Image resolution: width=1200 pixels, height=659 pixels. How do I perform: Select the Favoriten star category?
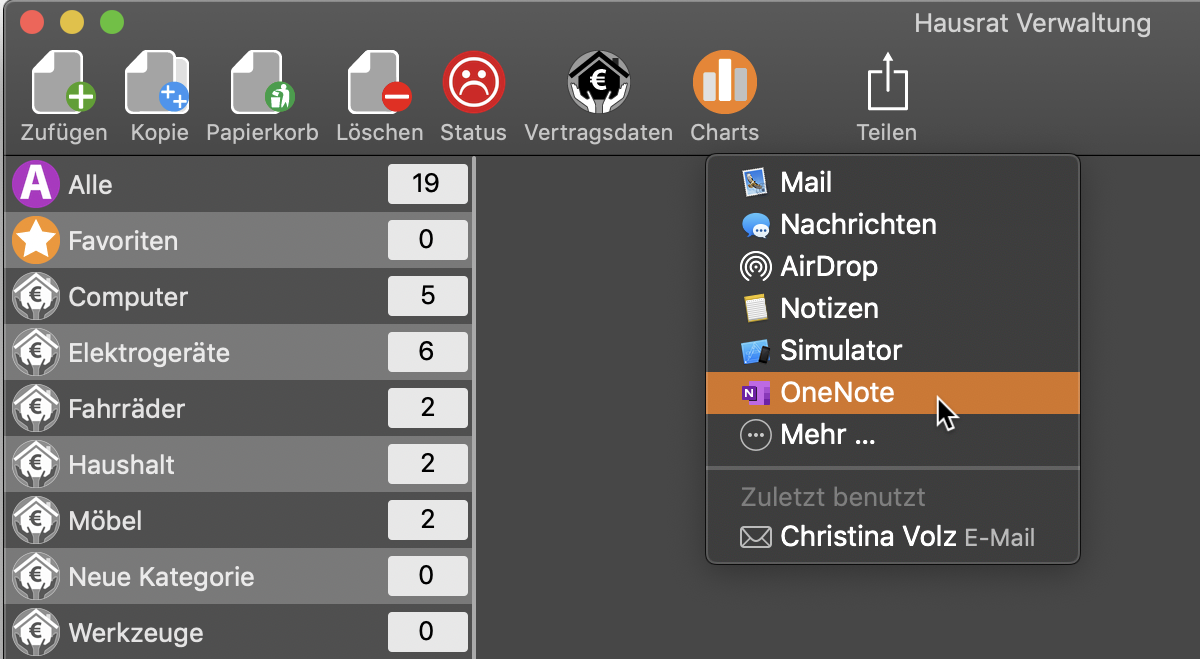point(239,240)
